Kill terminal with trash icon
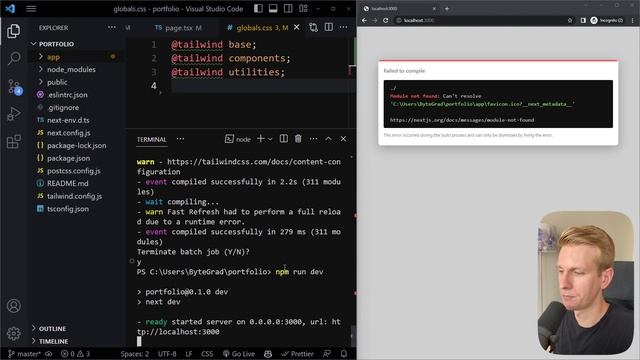 [x=298, y=139]
